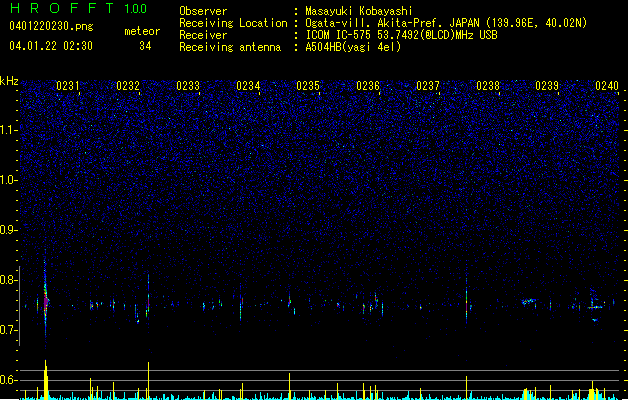Click the Observer field label
The image size is (629, 400).
tap(203, 11)
